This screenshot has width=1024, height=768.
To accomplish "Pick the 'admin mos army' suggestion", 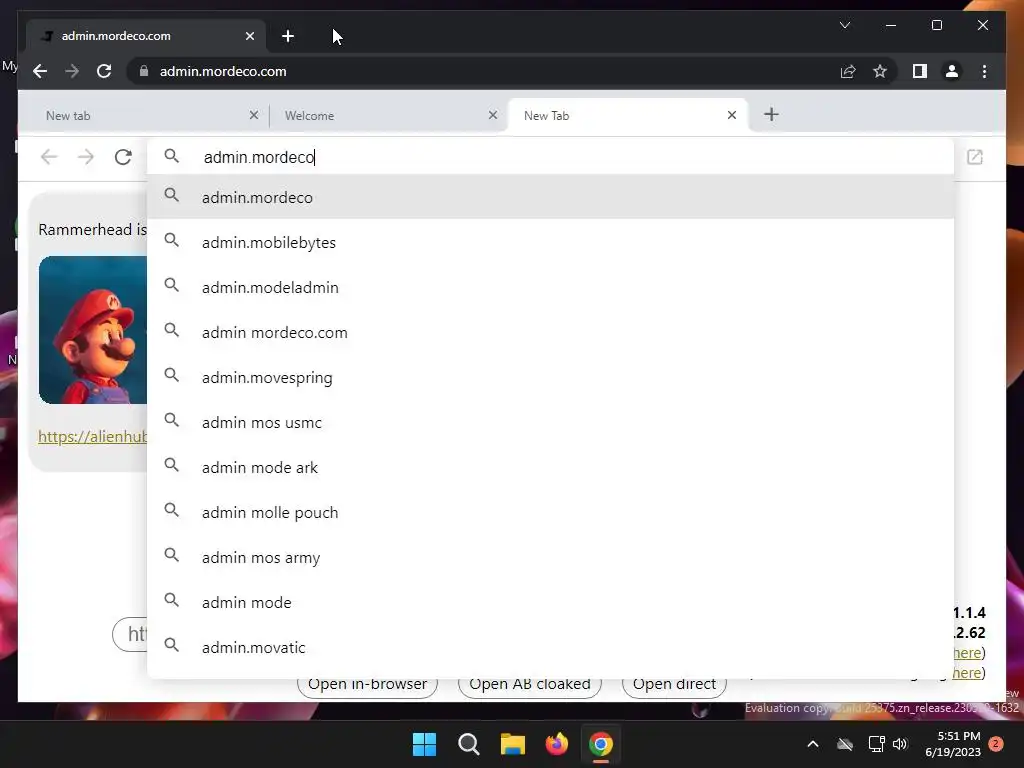I will (x=550, y=558).
